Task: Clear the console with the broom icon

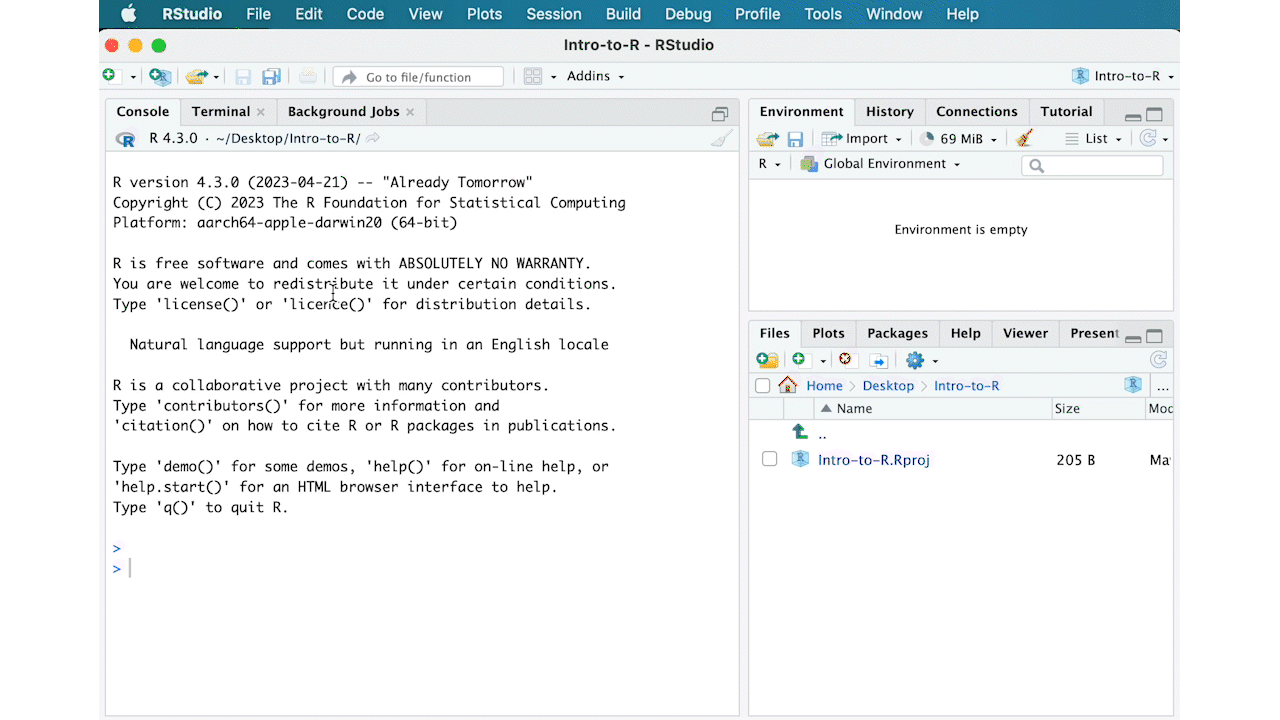Action: (721, 139)
